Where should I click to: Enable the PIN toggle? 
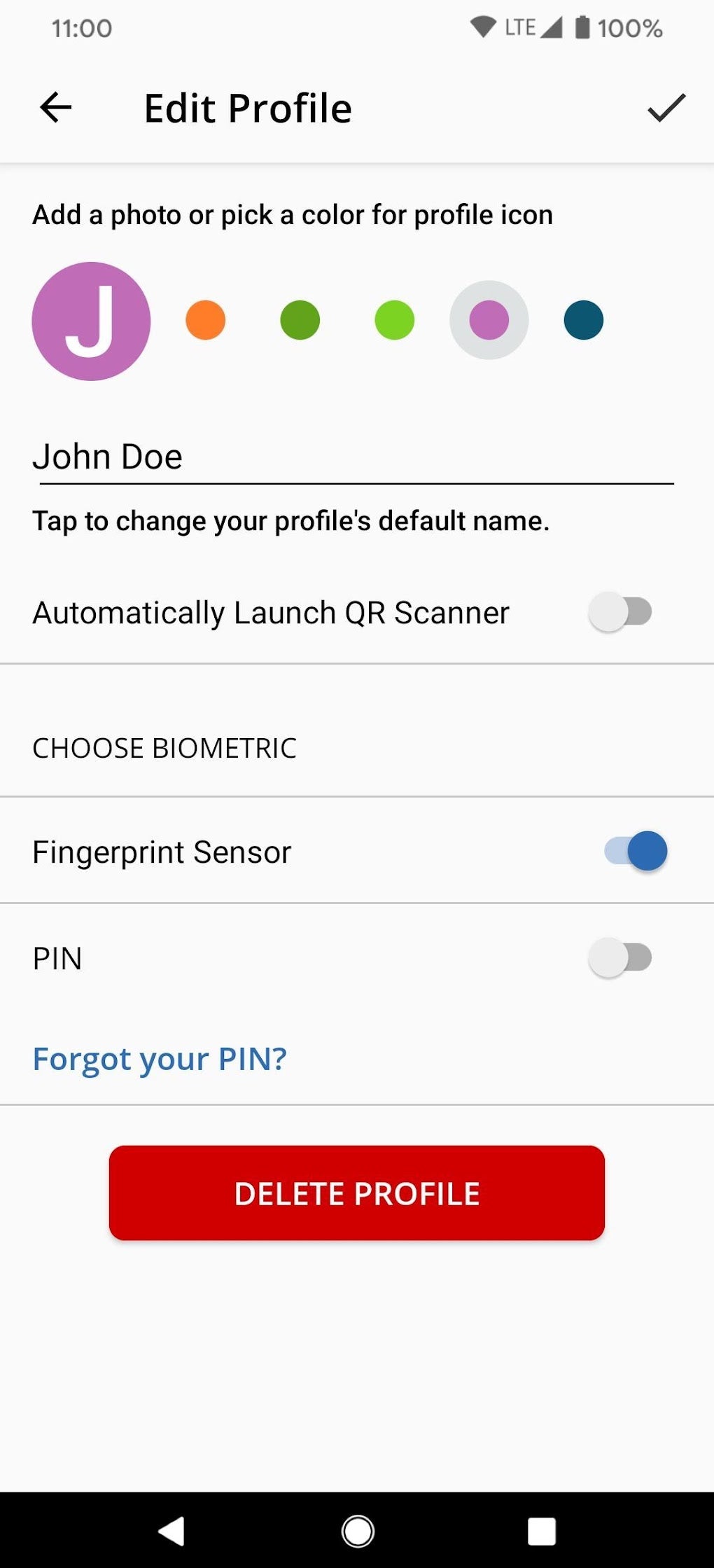(x=620, y=958)
